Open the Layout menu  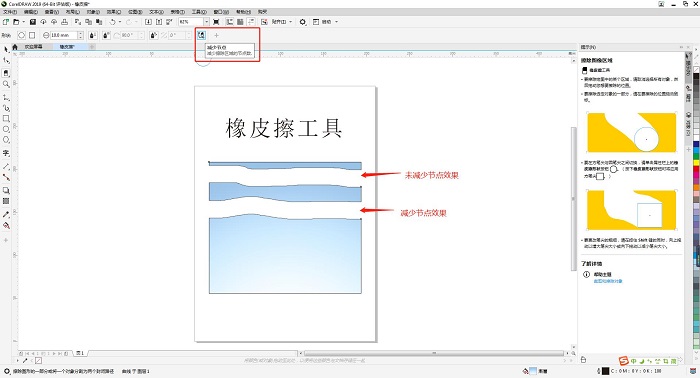point(72,12)
